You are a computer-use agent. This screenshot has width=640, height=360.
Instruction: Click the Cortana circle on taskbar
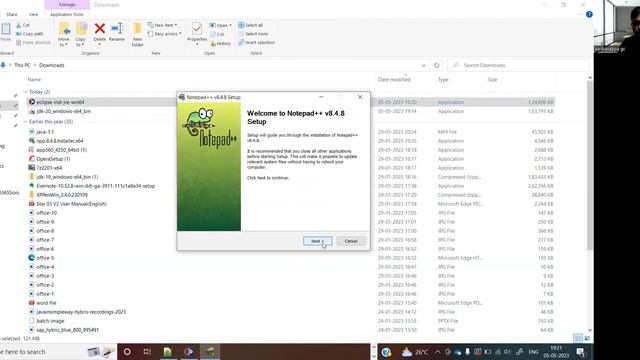(x=127, y=351)
